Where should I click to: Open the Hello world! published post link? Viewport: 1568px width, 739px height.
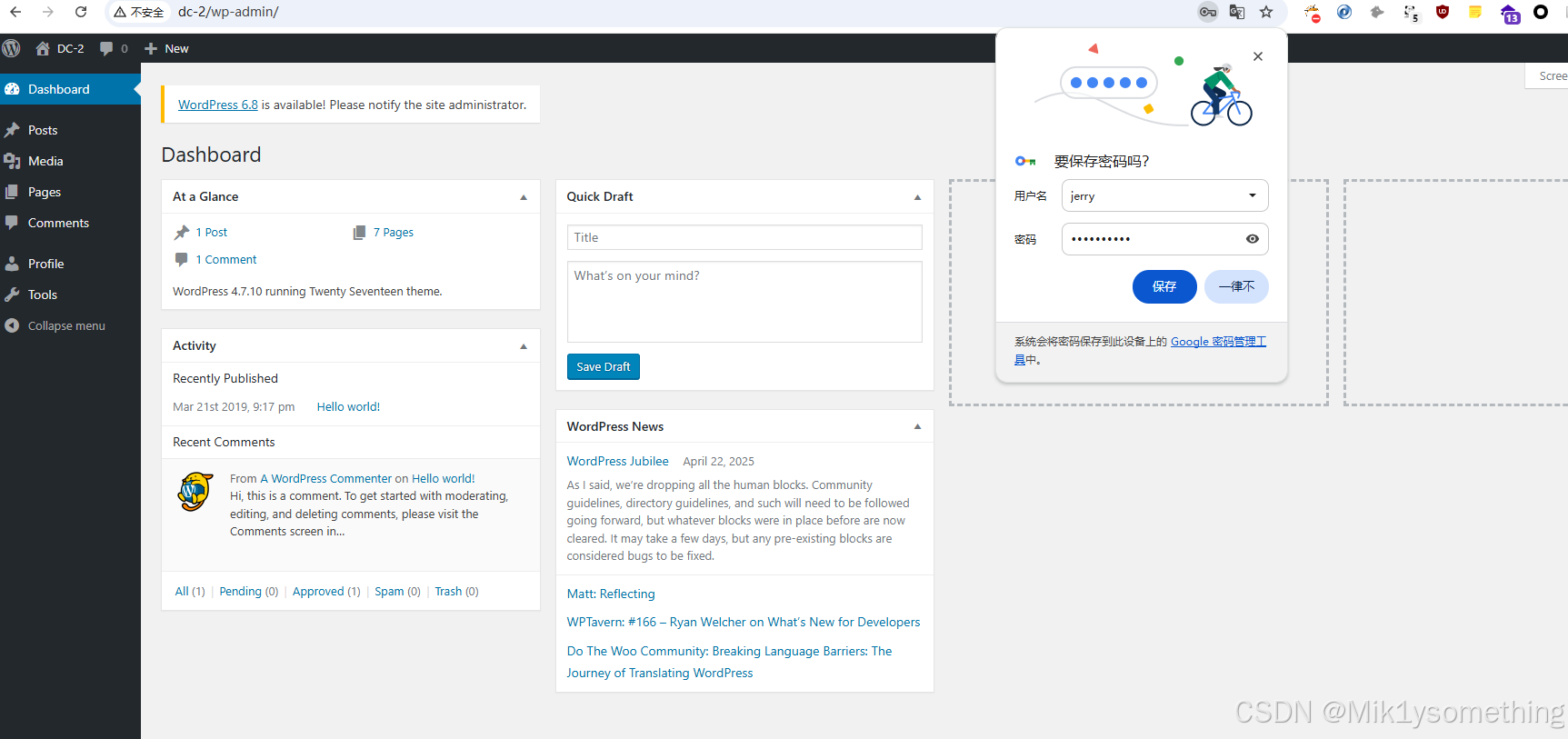(348, 407)
